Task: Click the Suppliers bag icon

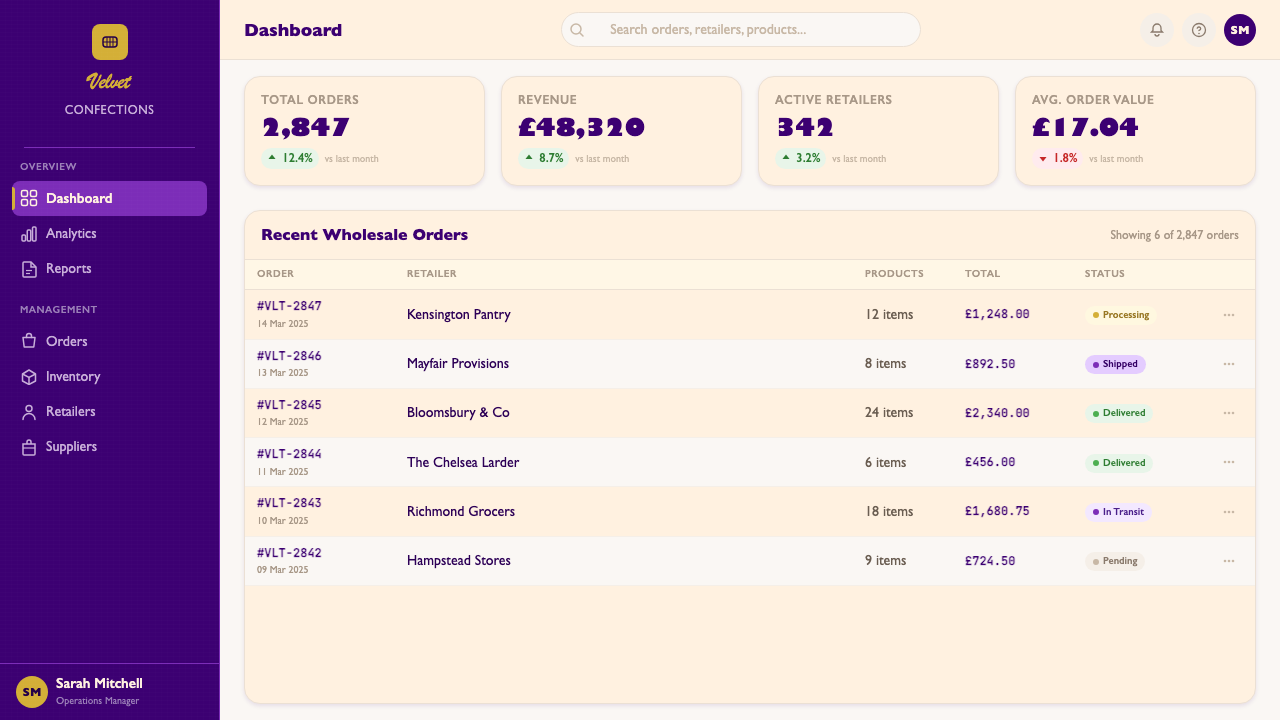Action: pyautogui.click(x=29, y=446)
